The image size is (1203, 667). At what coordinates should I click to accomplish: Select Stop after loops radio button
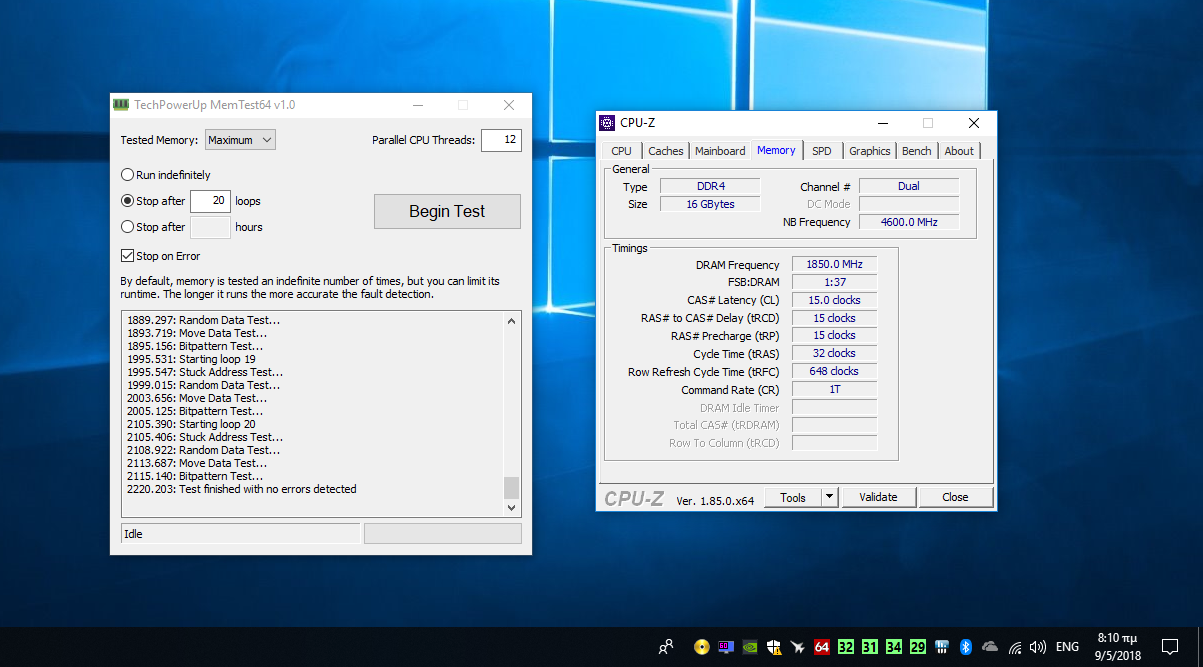coord(127,201)
